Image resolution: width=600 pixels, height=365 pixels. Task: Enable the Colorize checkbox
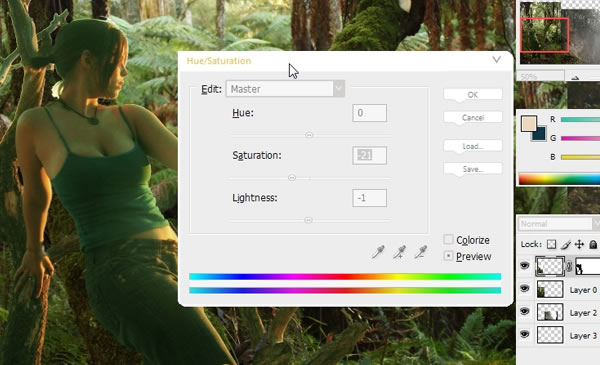tap(448, 240)
